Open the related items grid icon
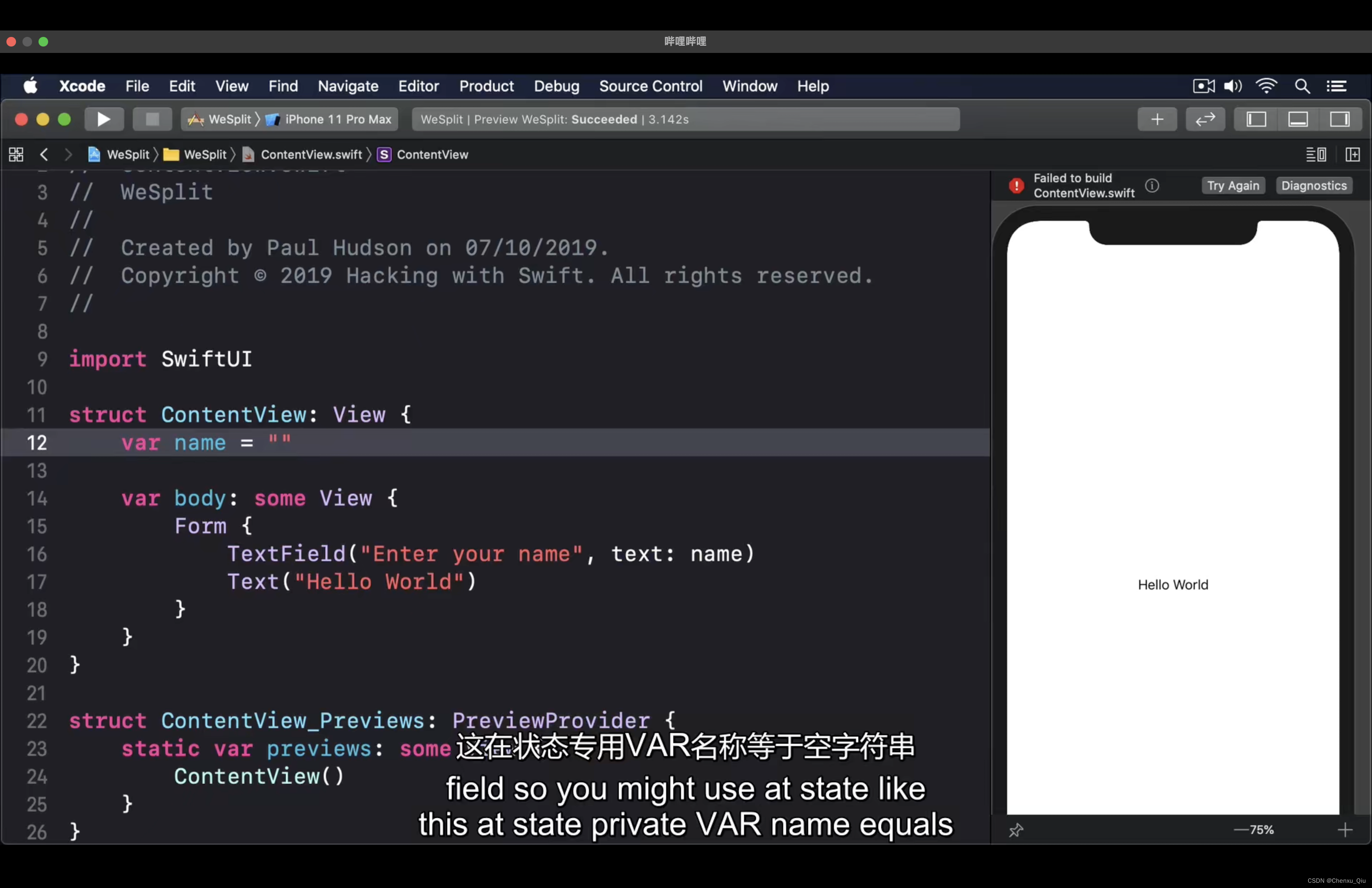This screenshot has width=1372, height=888. coord(16,154)
